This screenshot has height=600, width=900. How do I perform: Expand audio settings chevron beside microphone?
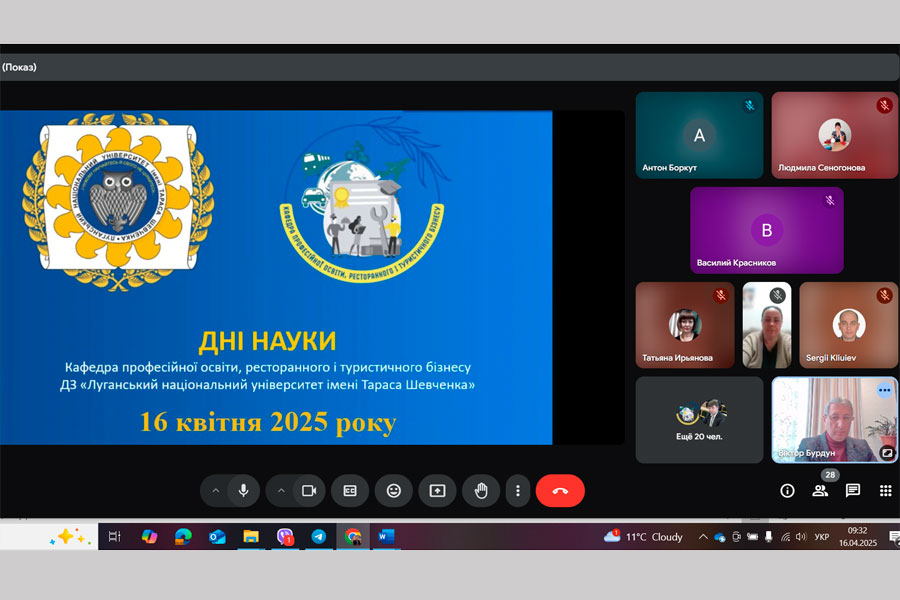(216, 491)
